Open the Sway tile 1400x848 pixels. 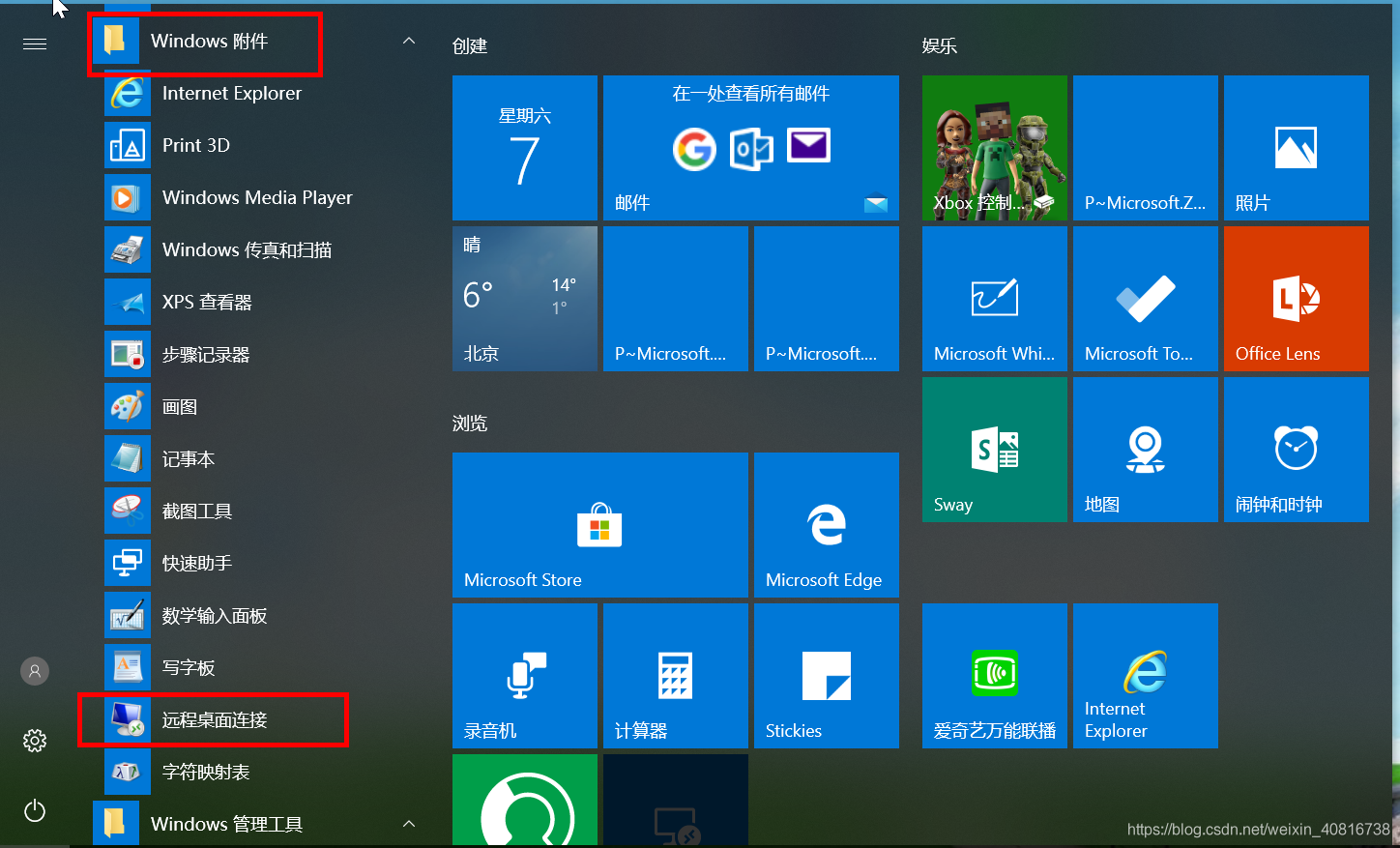(x=995, y=450)
